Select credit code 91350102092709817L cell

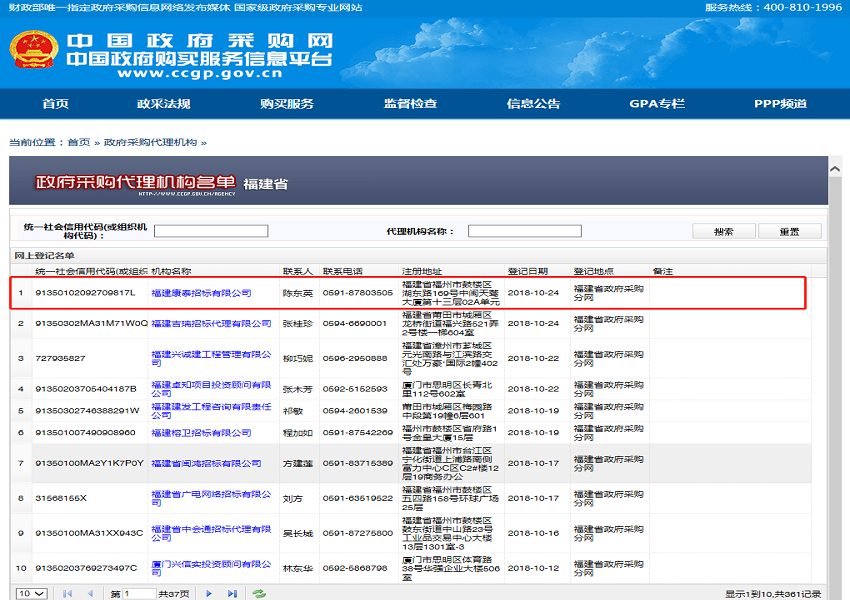[85, 293]
